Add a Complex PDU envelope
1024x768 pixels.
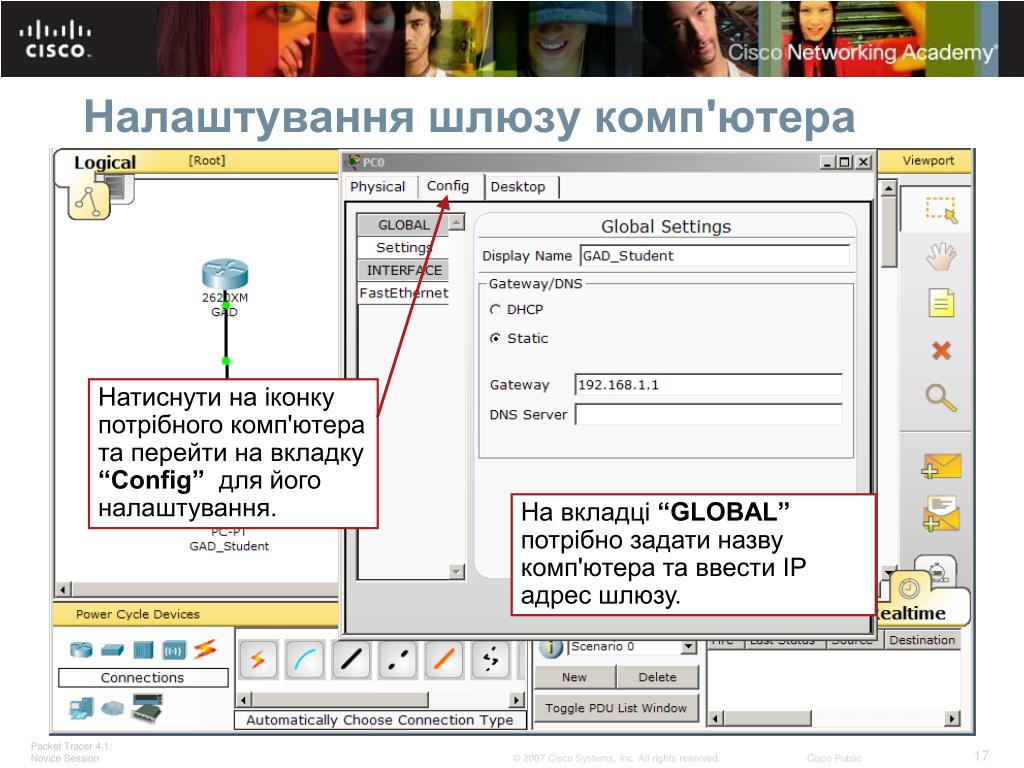941,513
